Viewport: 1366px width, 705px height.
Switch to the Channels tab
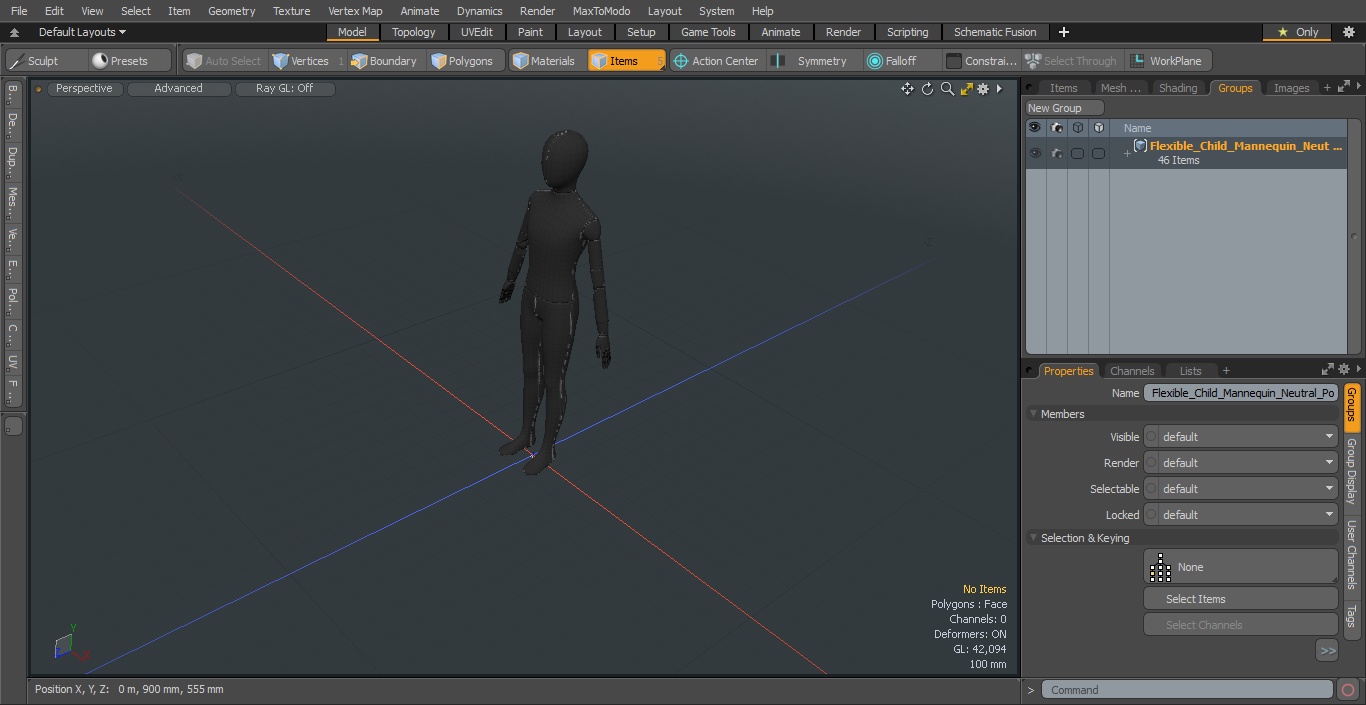click(x=1132, y=371)
